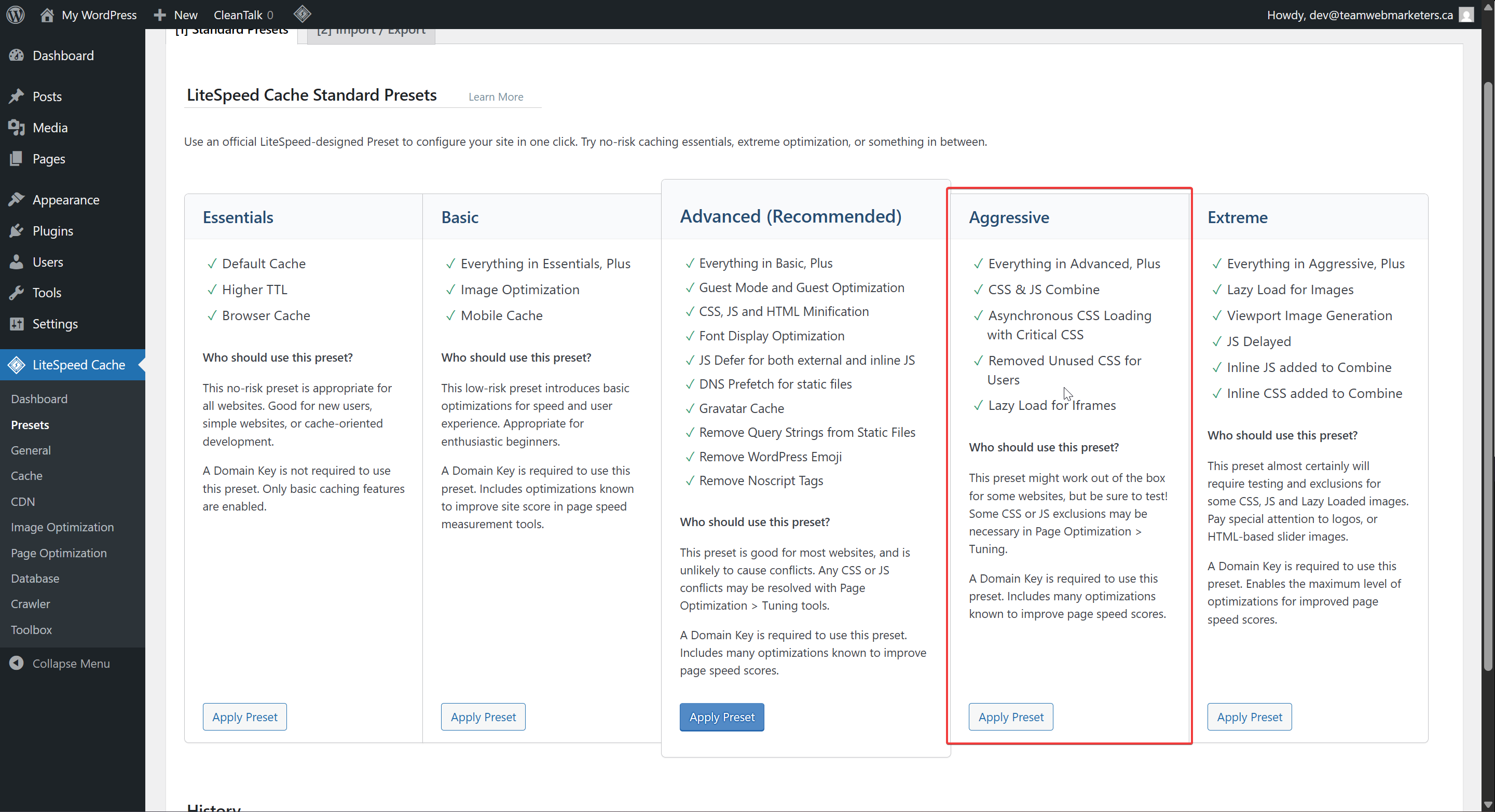The height and width of the screenshot is (812, 1495).
Task: Open Image Optimization submenu item
Action: tap(62, 527)
